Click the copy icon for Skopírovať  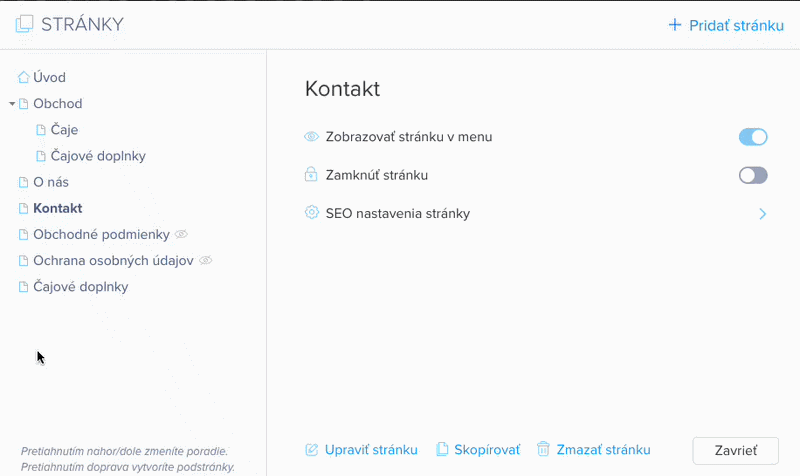click(442, 450)
